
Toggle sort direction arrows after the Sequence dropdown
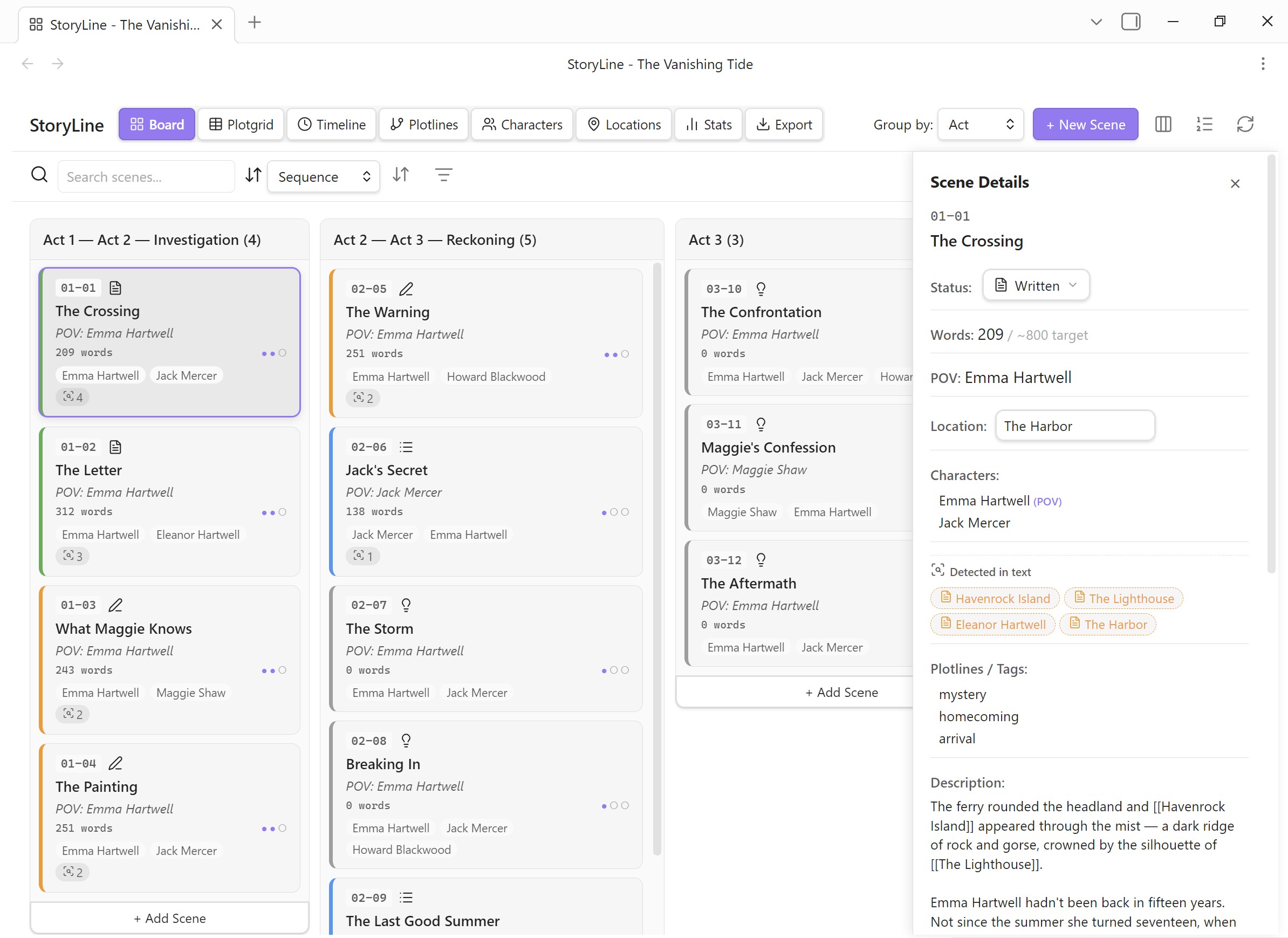(x=401, y=175)
